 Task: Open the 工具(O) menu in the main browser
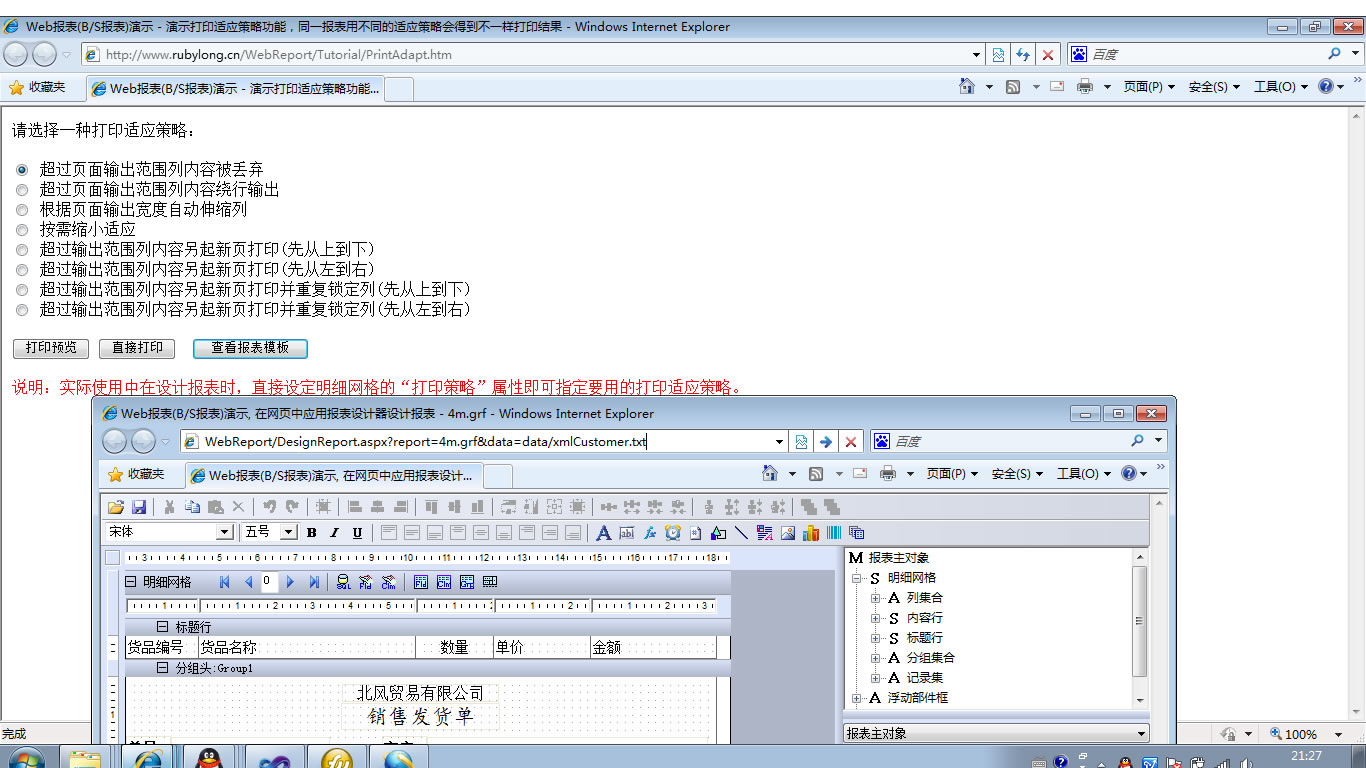1280,87
